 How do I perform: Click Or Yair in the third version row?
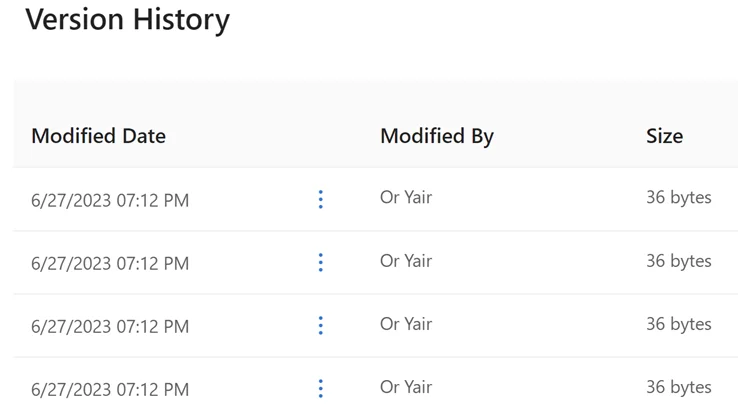[x=406, y=323]
